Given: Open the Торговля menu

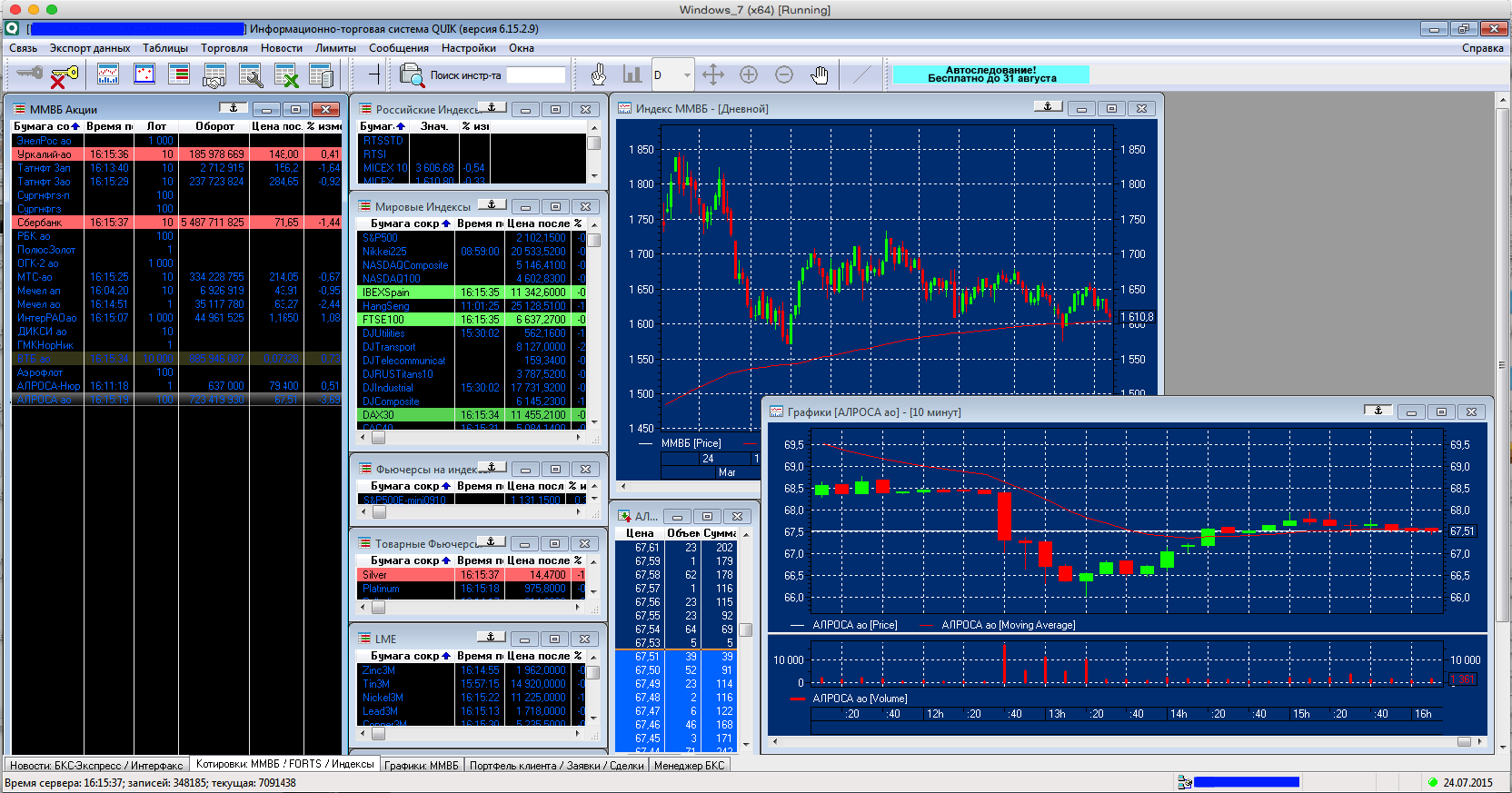Looking at the screenshot, I should tap(224, 48).
